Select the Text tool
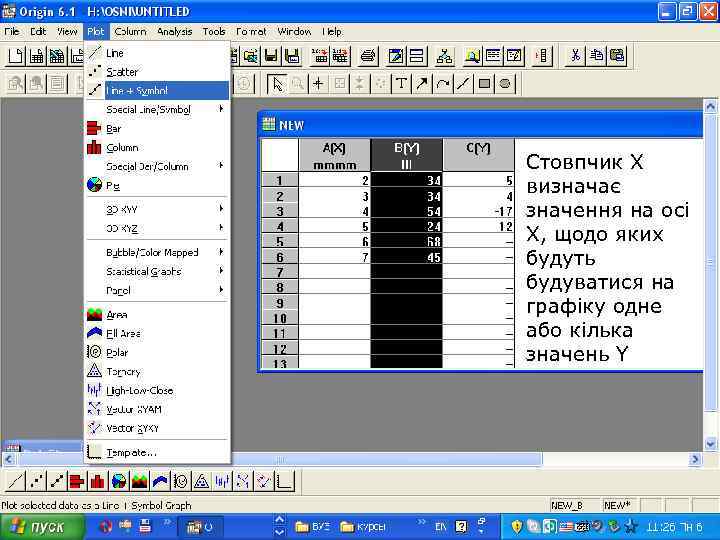 tap(401, 84)
